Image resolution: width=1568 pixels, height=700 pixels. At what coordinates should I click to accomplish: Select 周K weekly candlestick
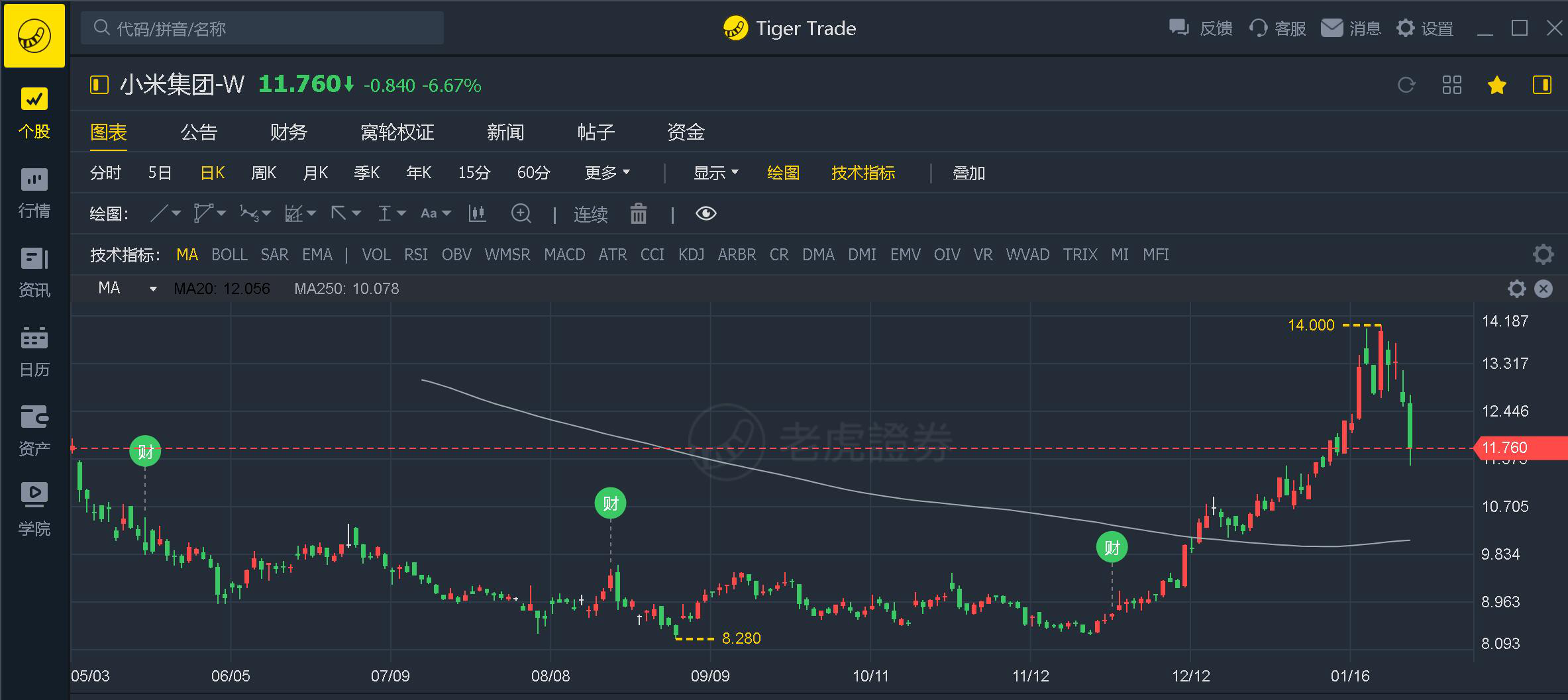(264, 173)
